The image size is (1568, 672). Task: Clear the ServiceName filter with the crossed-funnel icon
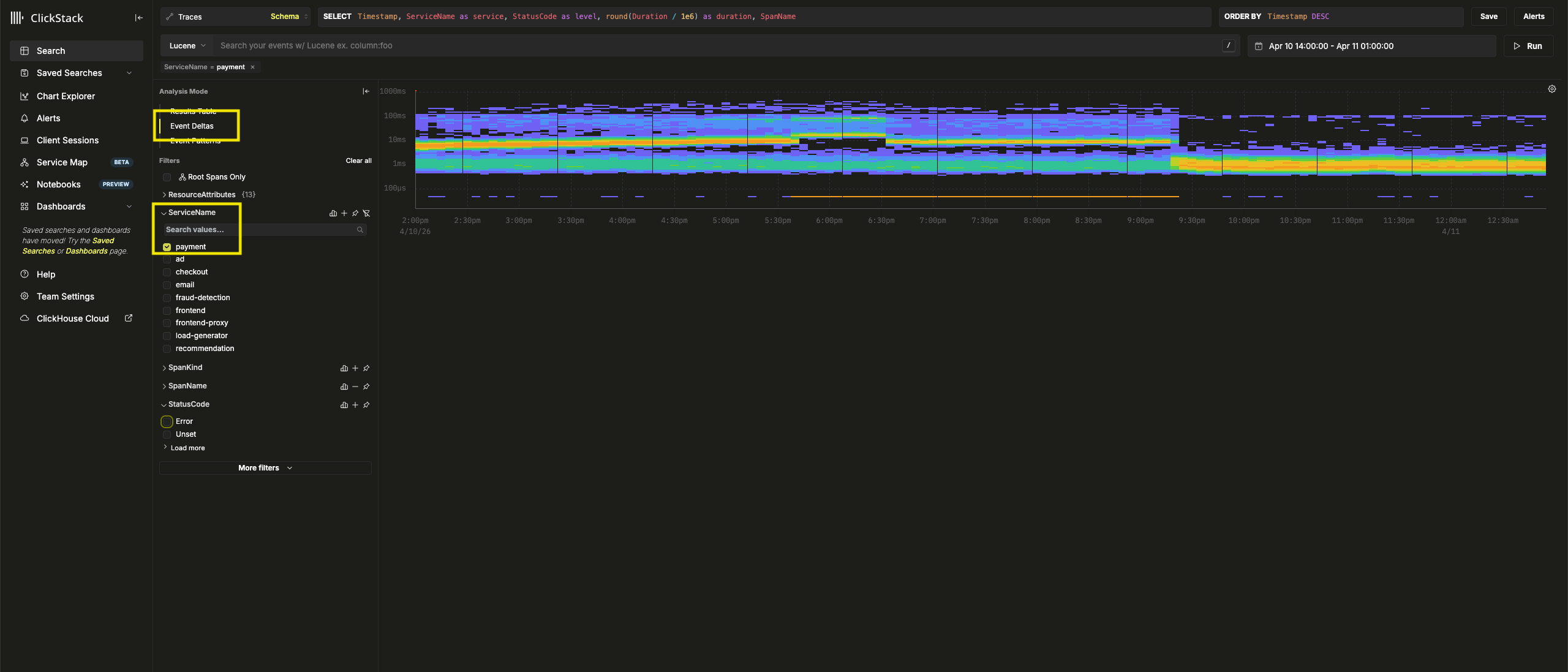[x=366, y=213]
